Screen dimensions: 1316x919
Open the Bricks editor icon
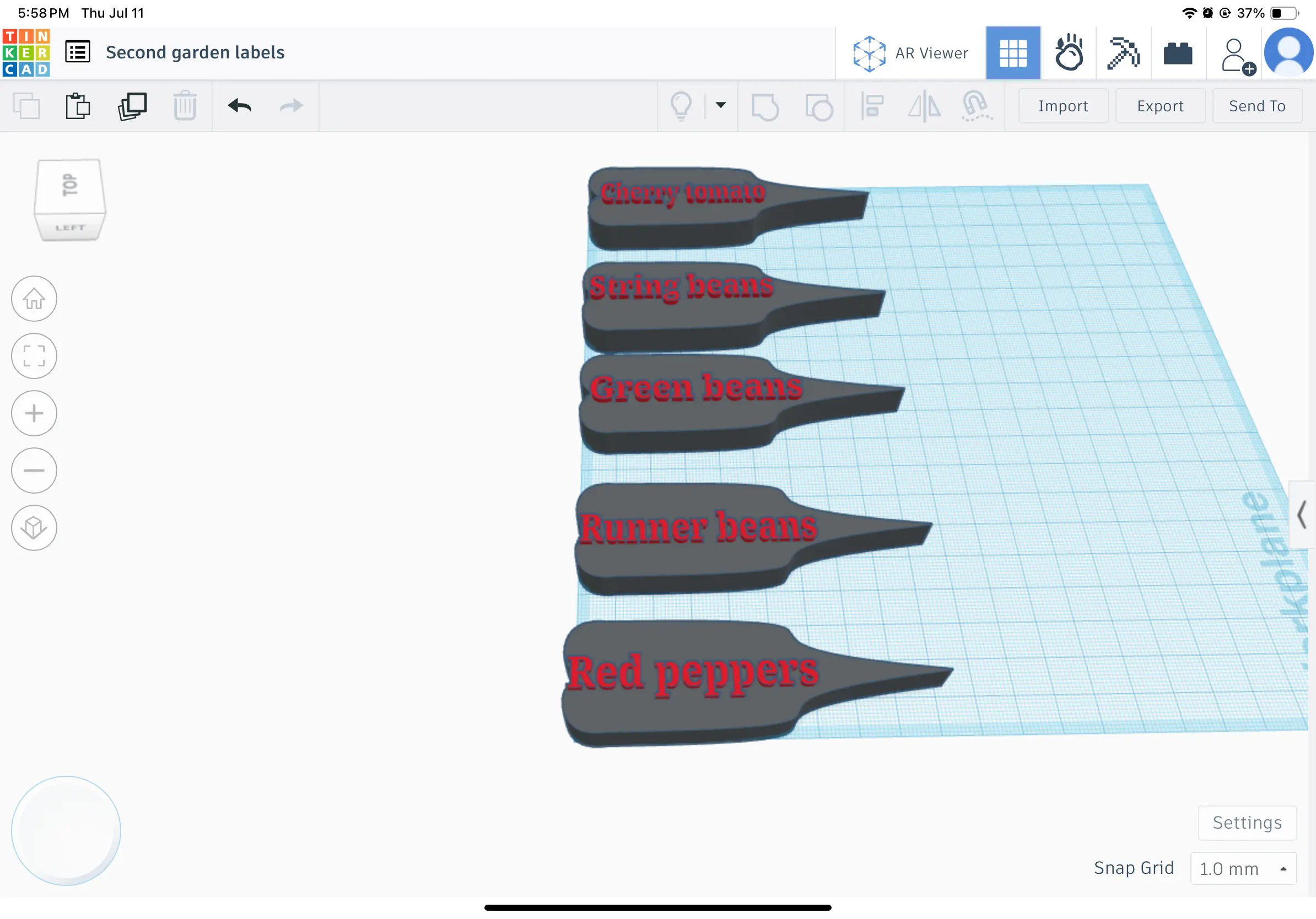tap(1178, 54)
